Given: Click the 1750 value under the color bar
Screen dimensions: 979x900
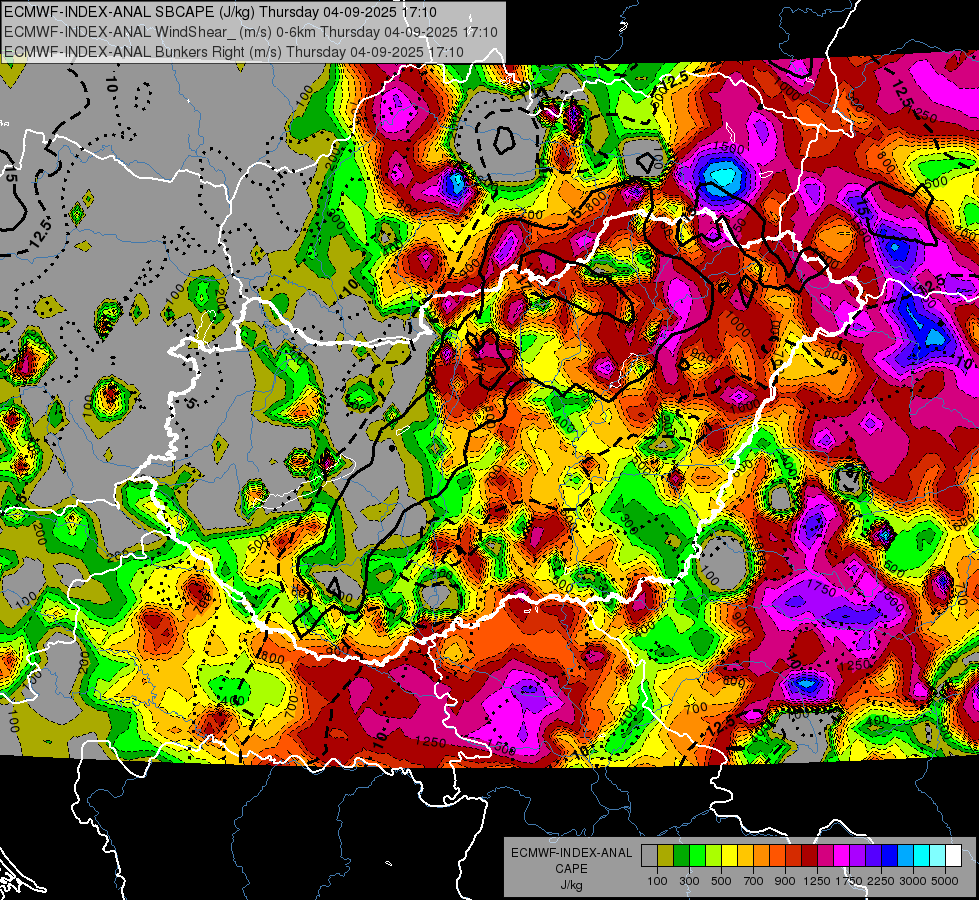Looking at the screenshot, I should (849, 881).
